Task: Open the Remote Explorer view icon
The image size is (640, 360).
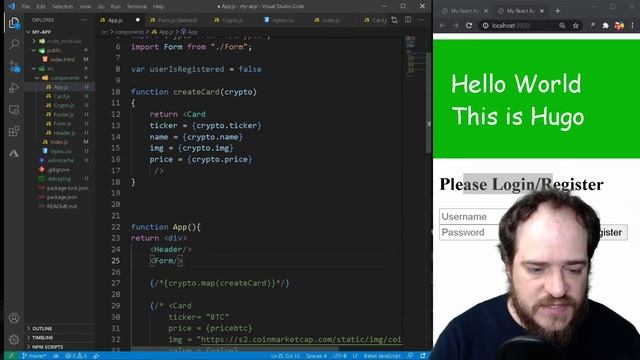Action: click(14, 110)
